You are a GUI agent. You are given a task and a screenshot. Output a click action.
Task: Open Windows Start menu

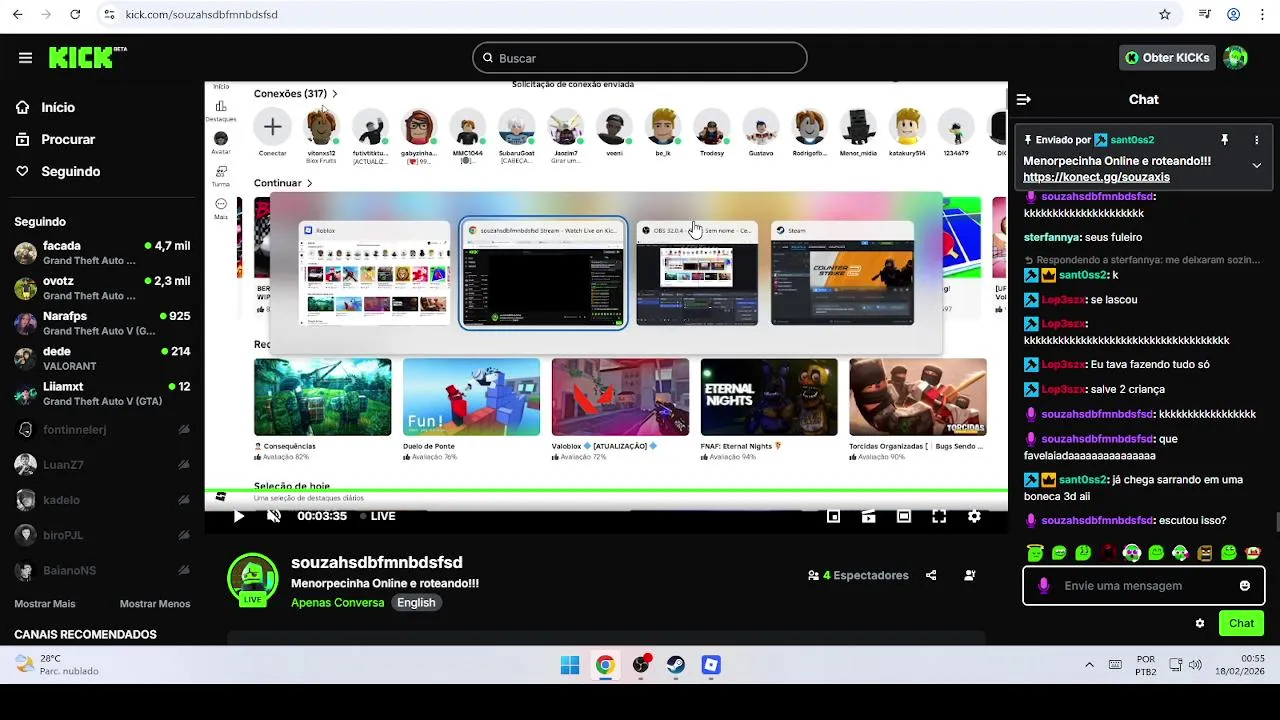pos(570,665)
